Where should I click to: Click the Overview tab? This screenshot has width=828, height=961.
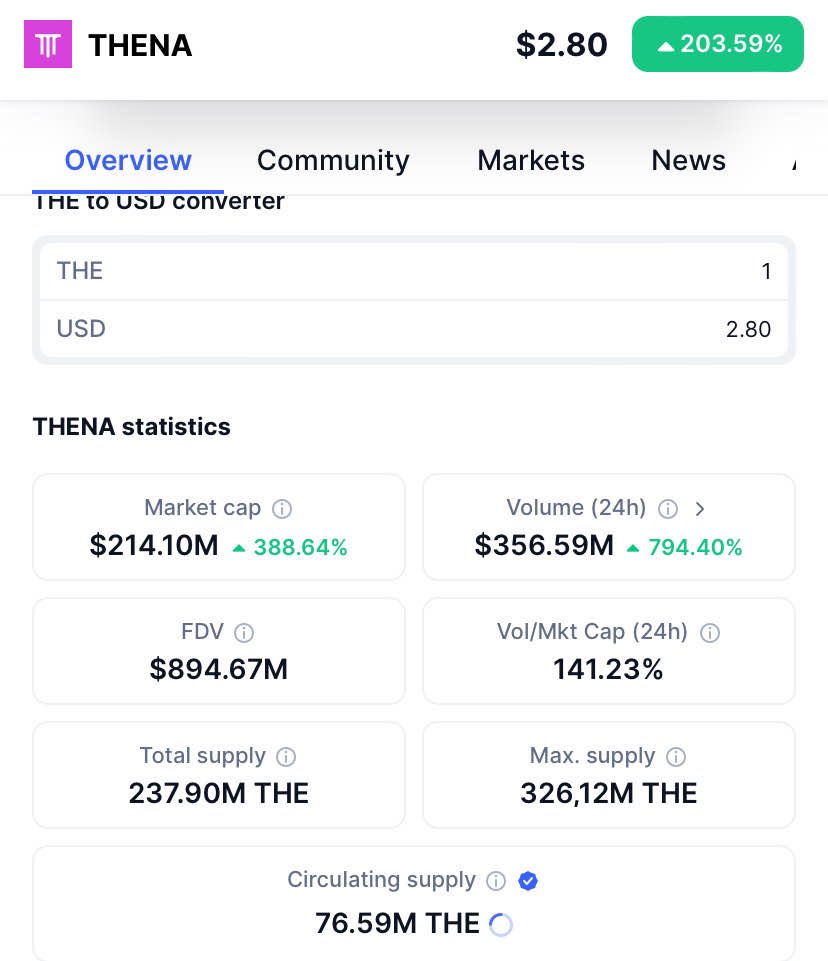click(128, 160)
